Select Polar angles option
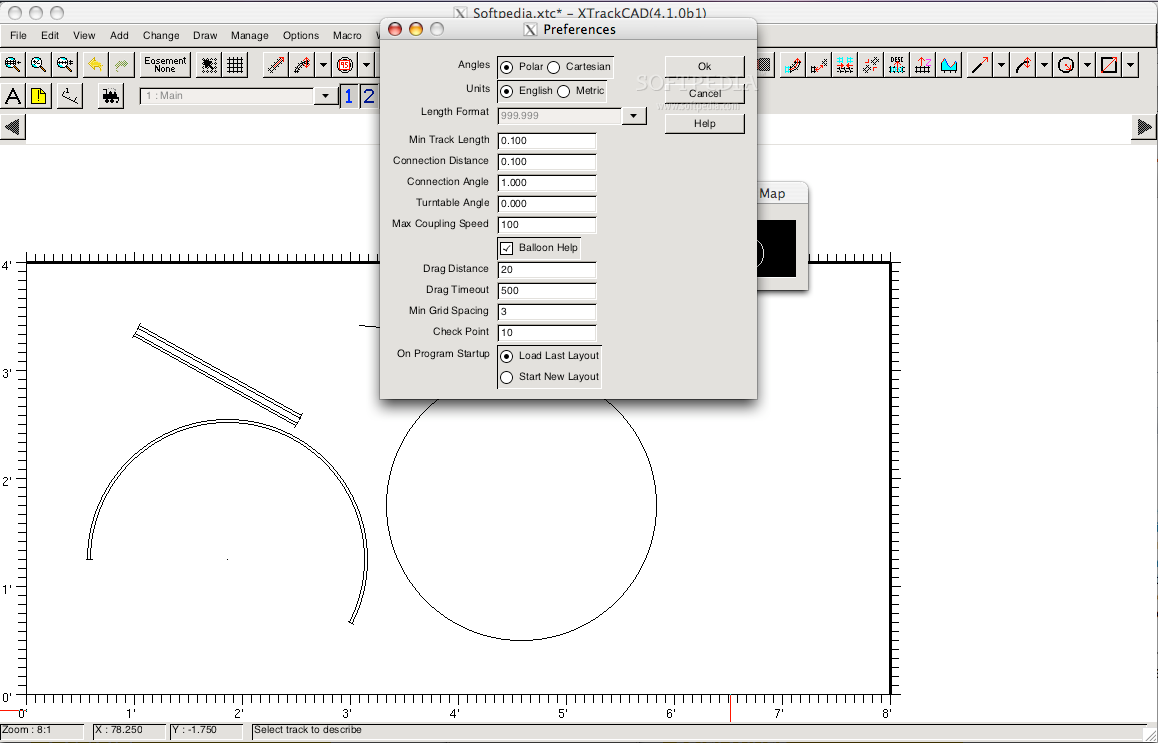Screen dimensions: 1158x743 (x=507, y=67)
